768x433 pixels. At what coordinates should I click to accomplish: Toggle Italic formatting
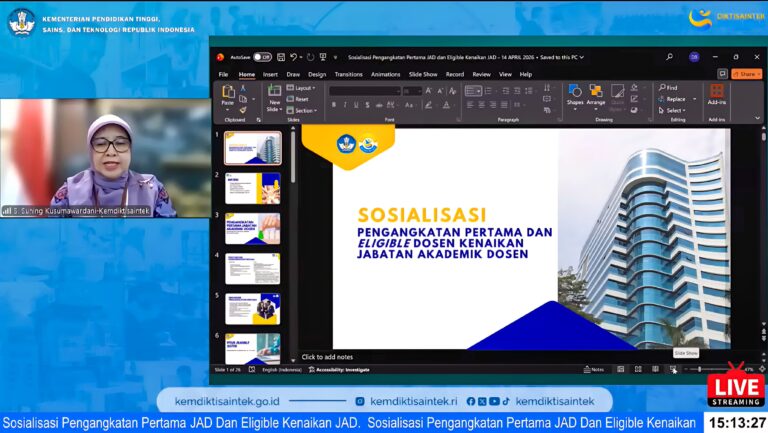pyautogui.click(x=345, y=105)
